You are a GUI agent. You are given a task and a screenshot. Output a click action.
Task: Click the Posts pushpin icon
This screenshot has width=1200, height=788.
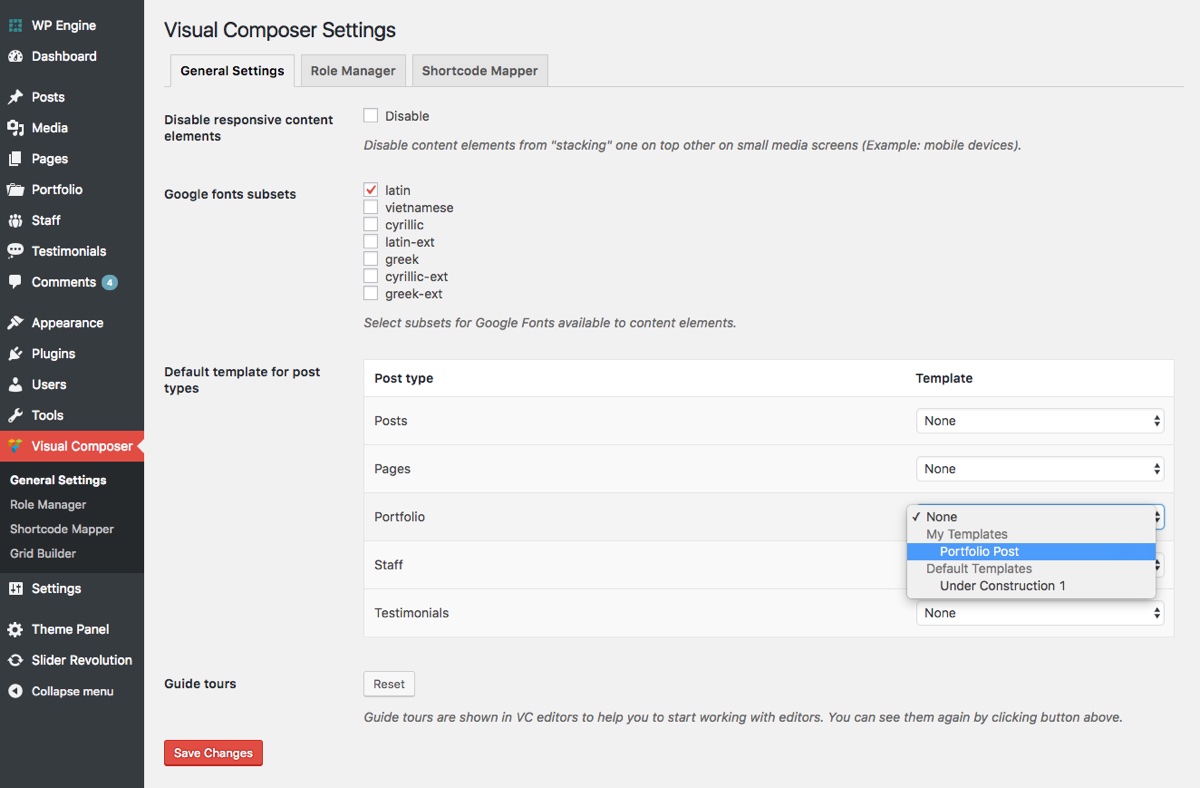[15, 98]
